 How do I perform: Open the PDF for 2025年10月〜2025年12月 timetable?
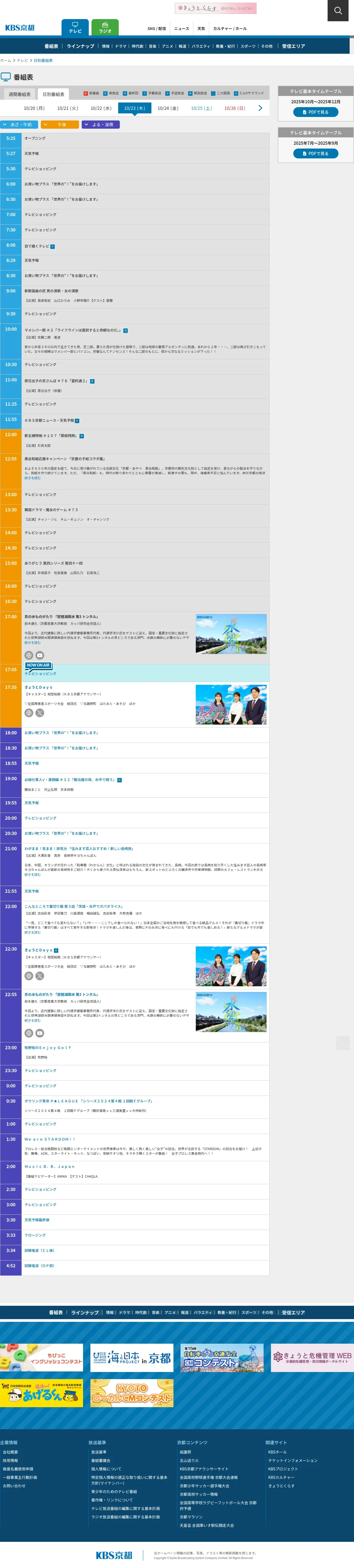(x=316, y=112)
